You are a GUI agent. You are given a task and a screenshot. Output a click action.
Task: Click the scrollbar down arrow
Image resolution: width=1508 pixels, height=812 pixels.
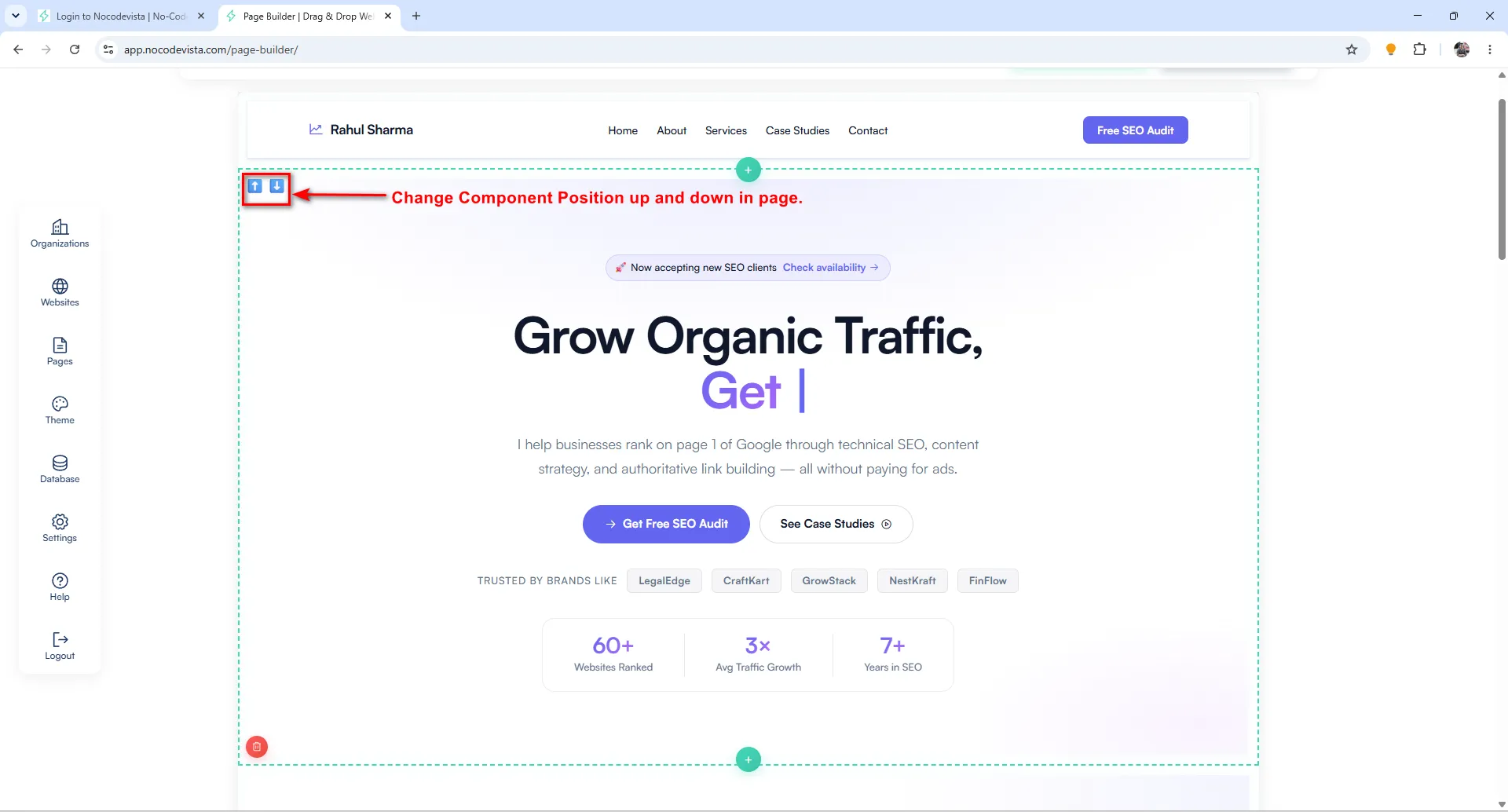(x=1502, y=804)
